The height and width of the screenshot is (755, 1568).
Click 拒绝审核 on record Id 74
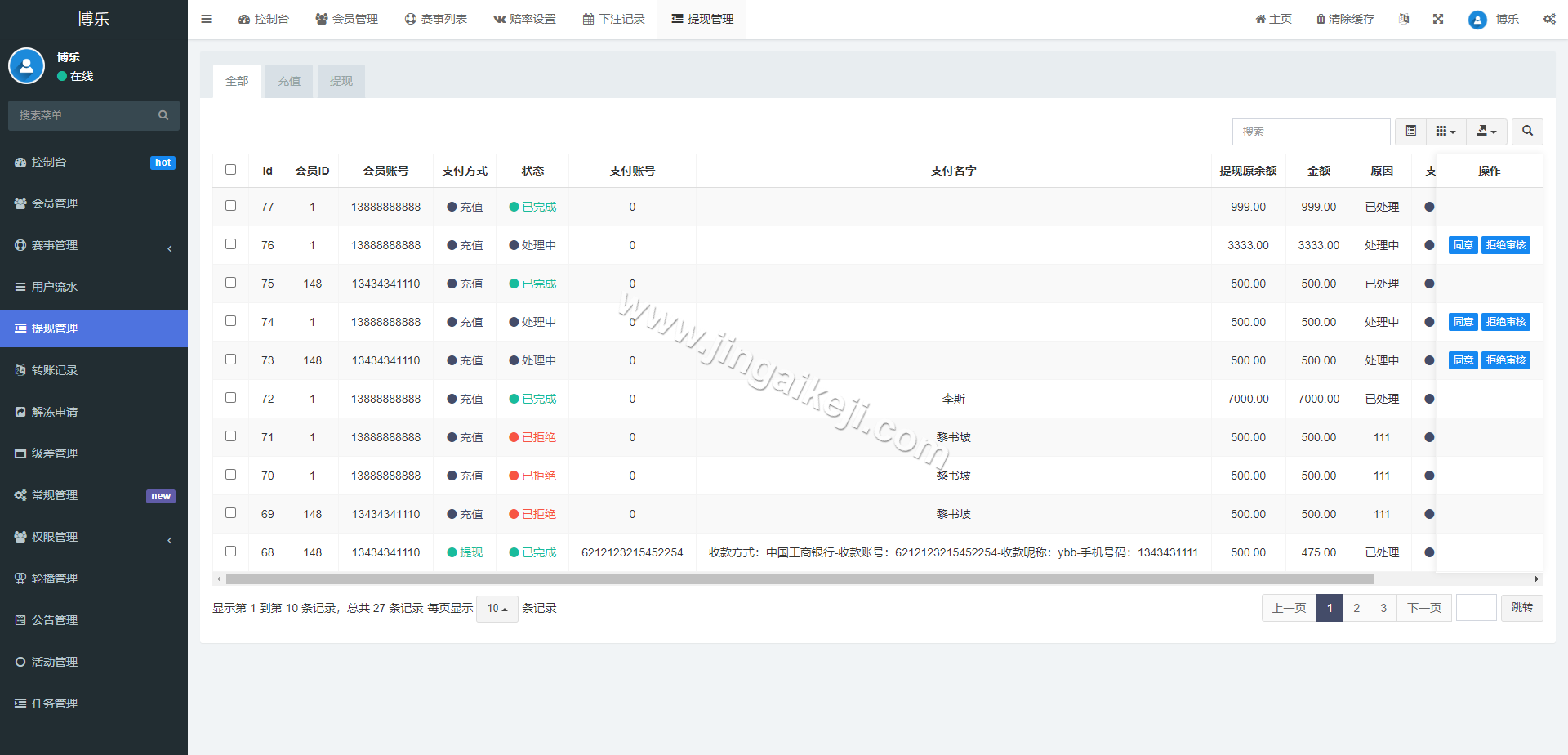[x=1506, y=321]
